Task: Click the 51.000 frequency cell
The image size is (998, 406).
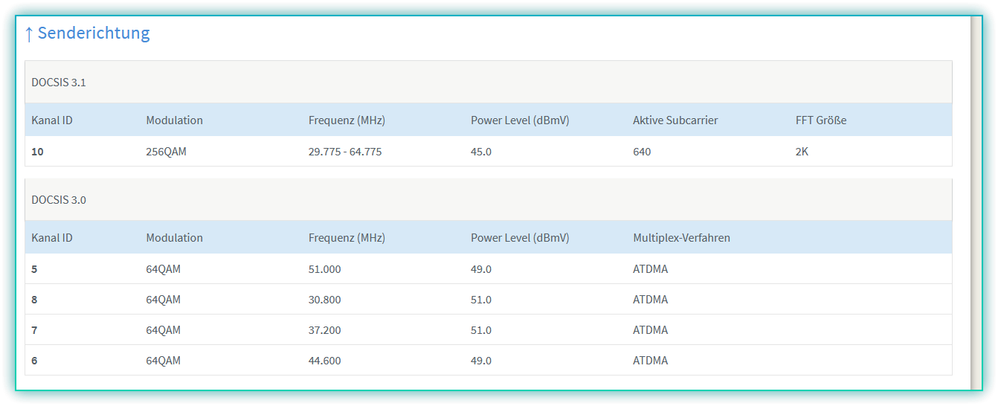Action: point(325,269)
